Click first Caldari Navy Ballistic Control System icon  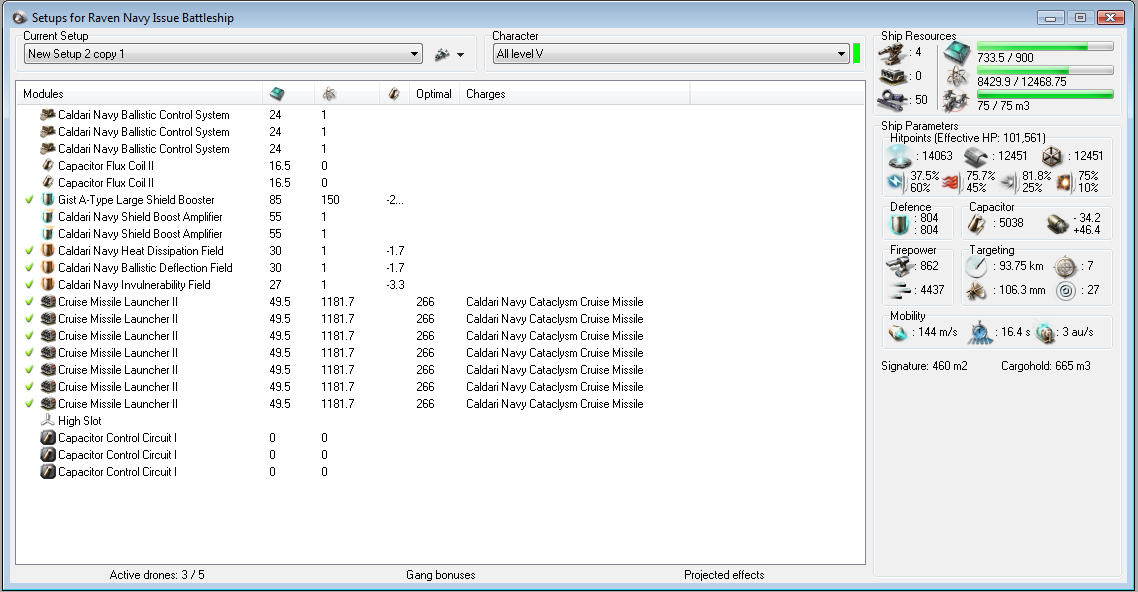48,115
